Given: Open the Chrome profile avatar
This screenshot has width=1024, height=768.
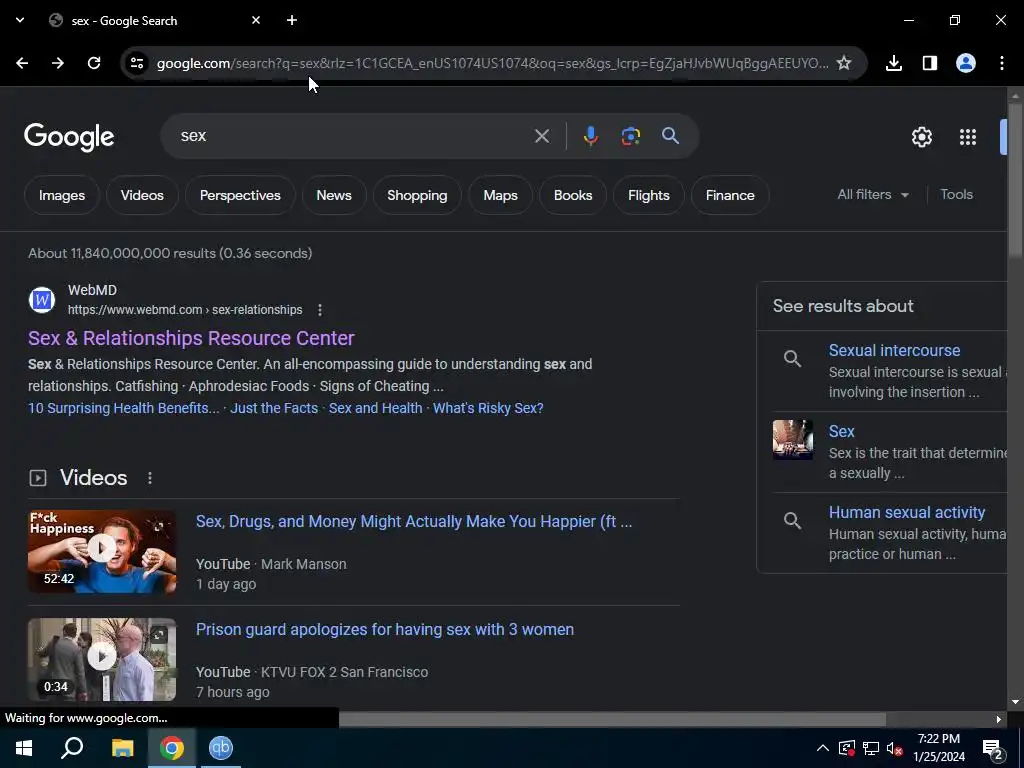Looking at the screenshot, I should pos(966,63).
